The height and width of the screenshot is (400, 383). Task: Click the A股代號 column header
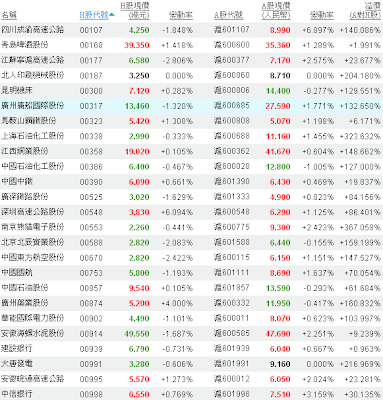[229, 15]
